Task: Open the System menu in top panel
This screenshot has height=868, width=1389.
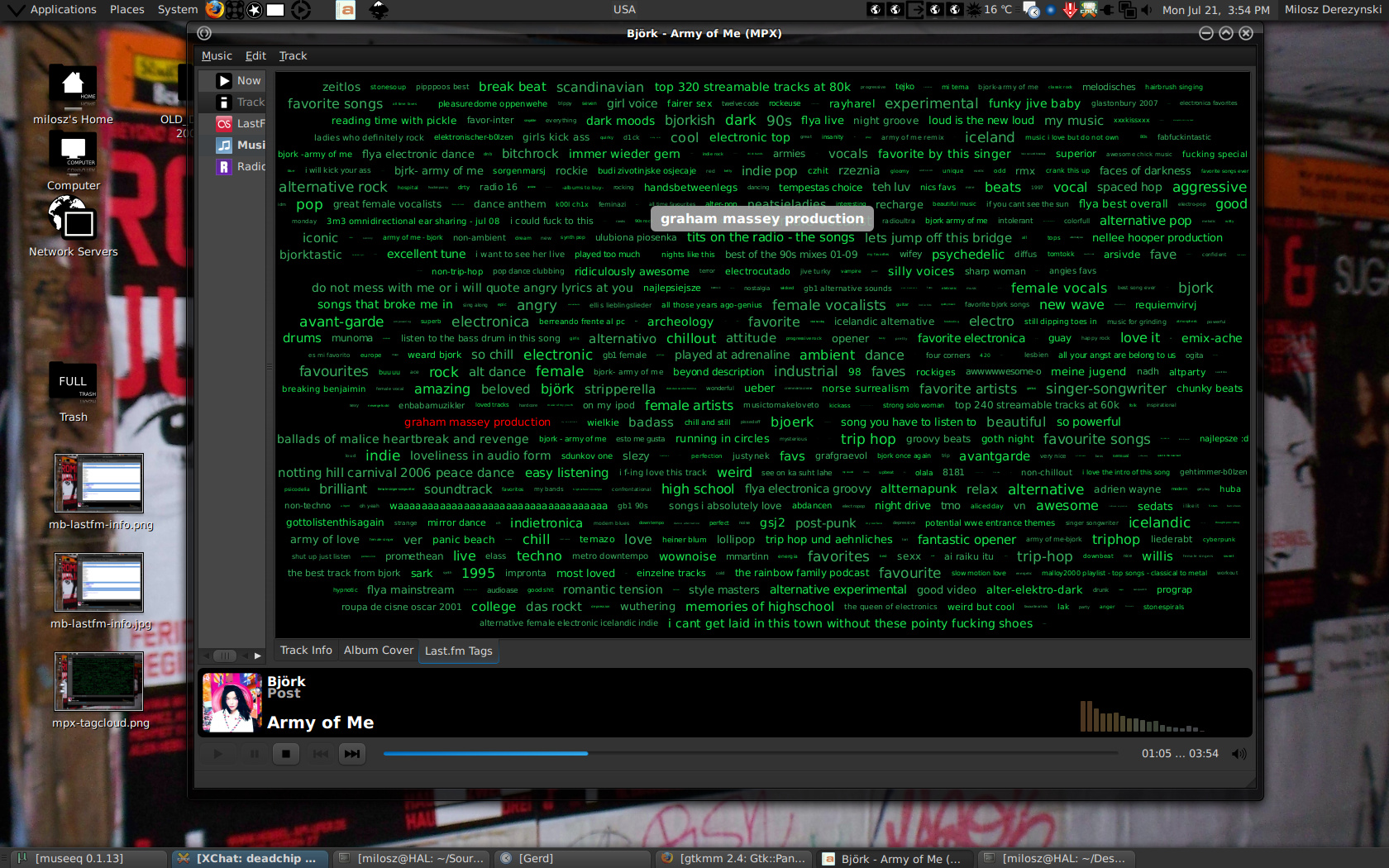Action: 178,9
